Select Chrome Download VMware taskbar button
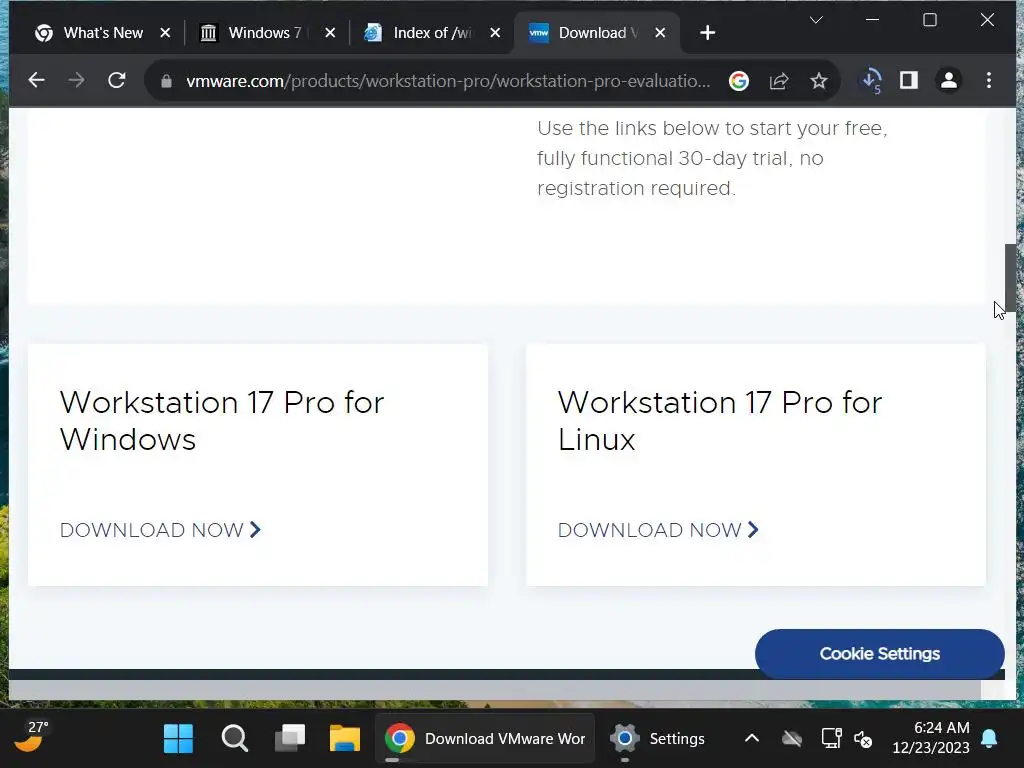This screenshot has width=1024, height=768. (485, 739)
